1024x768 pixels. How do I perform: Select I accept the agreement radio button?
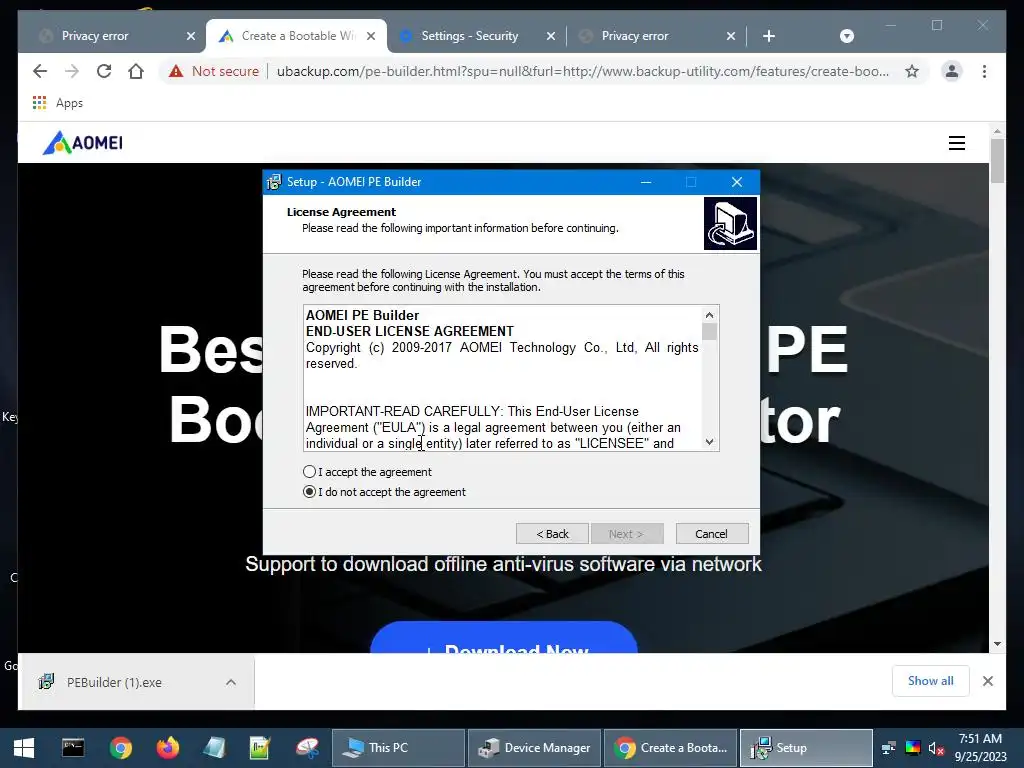click(310, 472)
